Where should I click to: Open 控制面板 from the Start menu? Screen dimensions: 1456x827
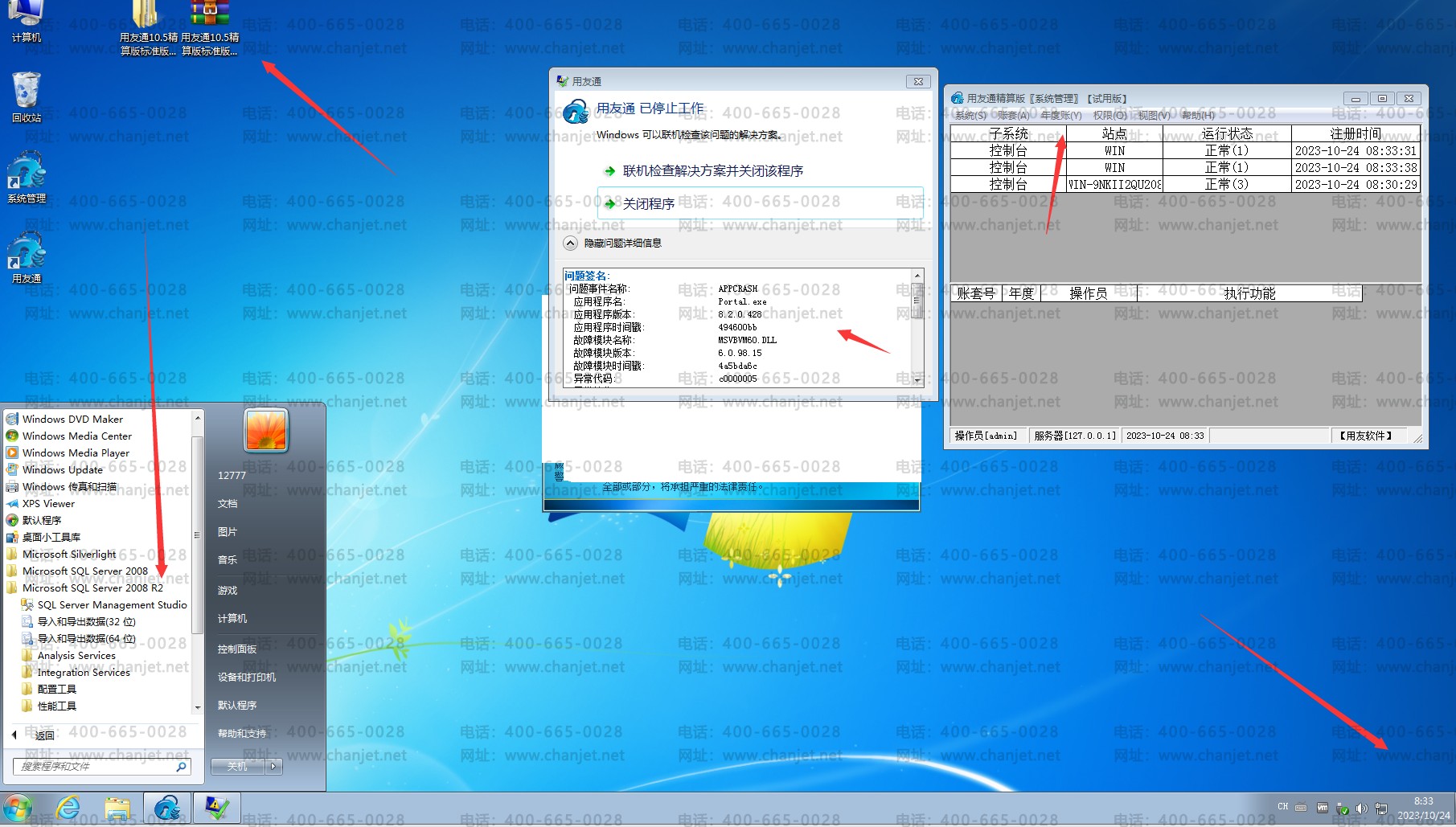[237, 649]
